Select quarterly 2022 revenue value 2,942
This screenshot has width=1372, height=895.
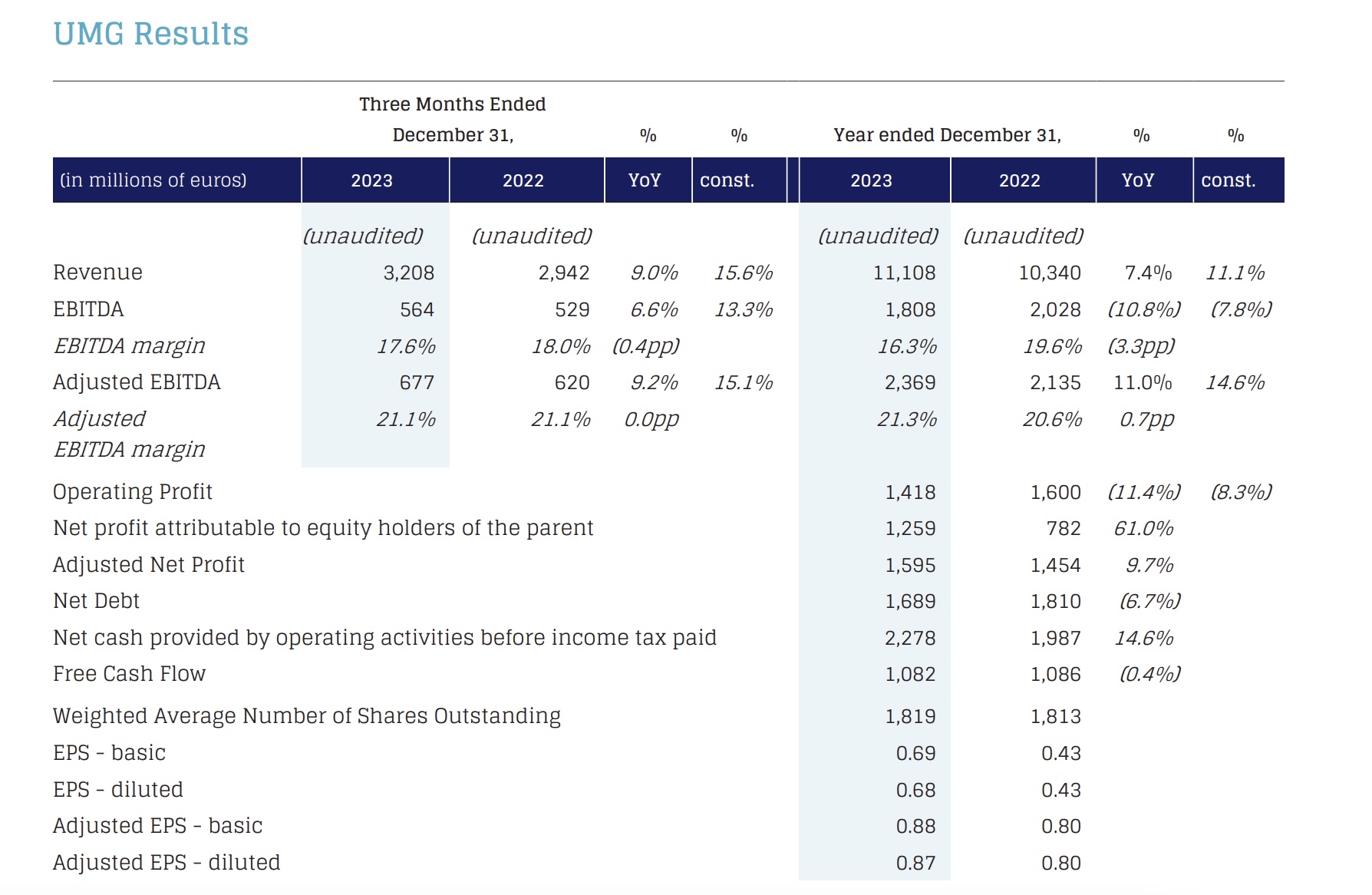[564, 273]
